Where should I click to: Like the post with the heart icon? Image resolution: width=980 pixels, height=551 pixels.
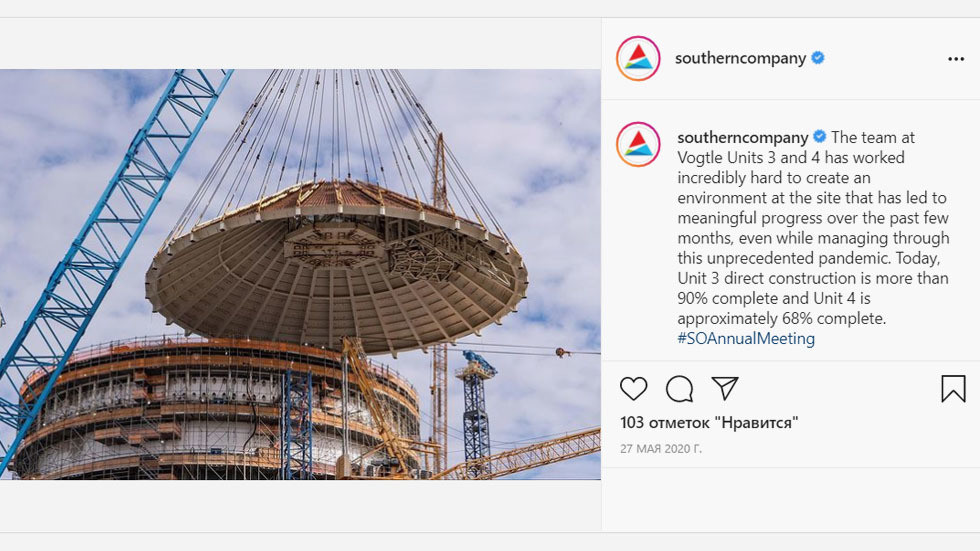633,389
